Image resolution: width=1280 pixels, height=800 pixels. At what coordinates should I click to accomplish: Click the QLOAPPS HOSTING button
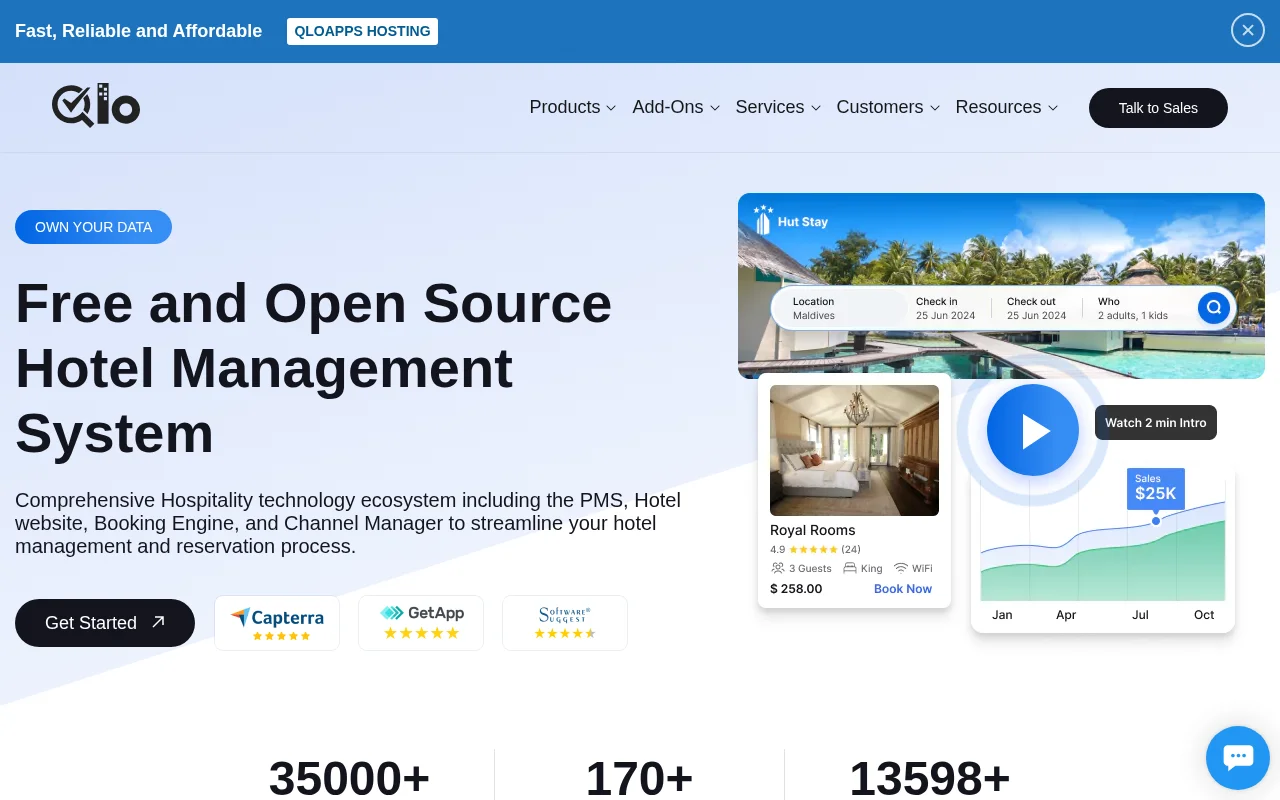point(362,31)
